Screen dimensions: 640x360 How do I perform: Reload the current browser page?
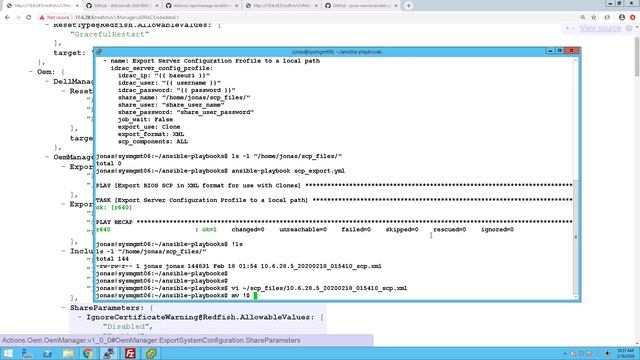pyautogui.click(x=29, y=18)
